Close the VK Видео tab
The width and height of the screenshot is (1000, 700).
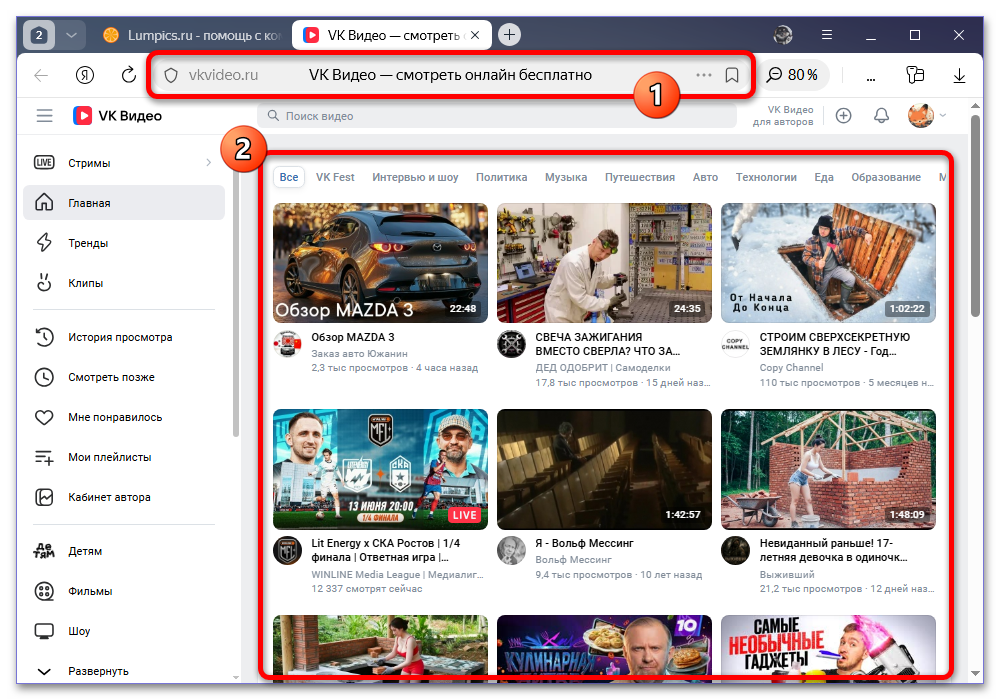pyautogui.click(x=475, y=35)
